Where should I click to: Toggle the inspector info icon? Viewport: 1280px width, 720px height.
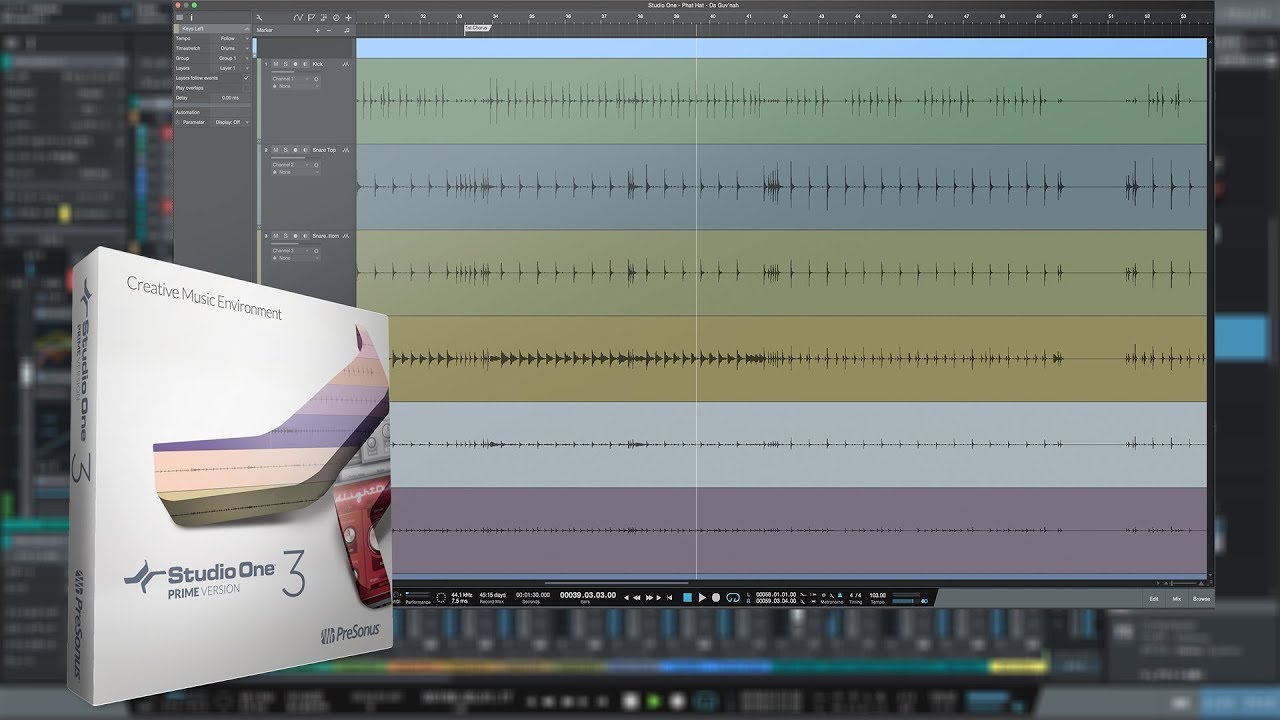click(x=191, y=17)
